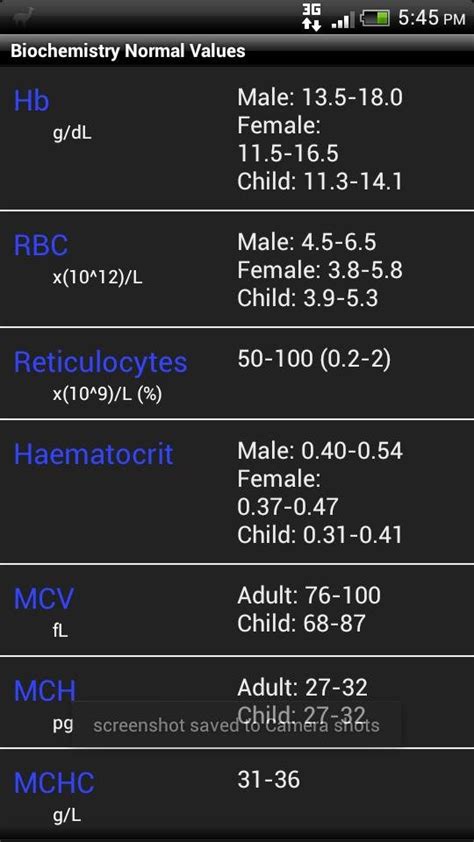Screen dimensions: 474x842
Task: Tap the MCV Adult: 76-100 value
Action: (x=309, y=595)
